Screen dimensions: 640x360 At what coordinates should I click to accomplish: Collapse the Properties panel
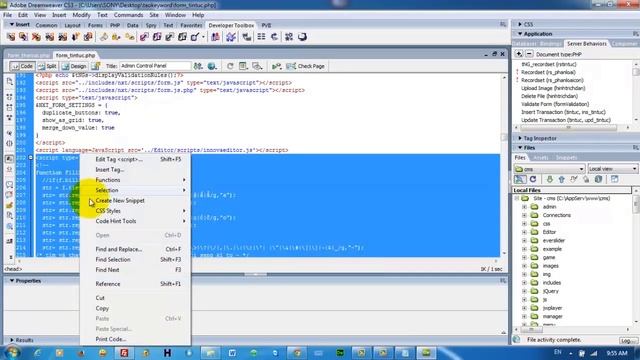pos(12,281)
